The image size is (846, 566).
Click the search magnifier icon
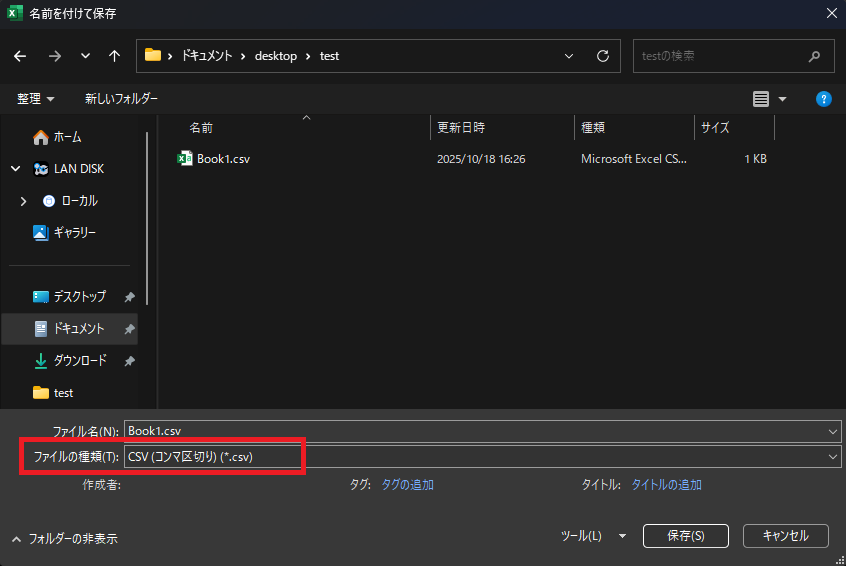click(814, 56)
